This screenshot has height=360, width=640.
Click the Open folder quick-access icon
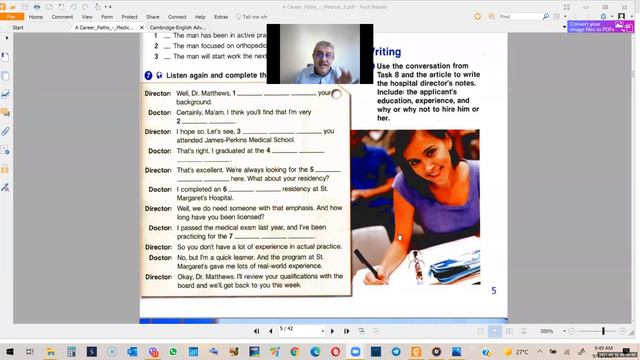tap(13, 7)
